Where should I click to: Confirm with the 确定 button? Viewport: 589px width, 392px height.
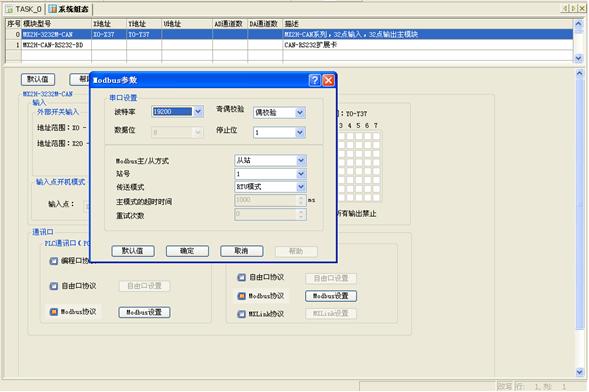click(187, 251)
